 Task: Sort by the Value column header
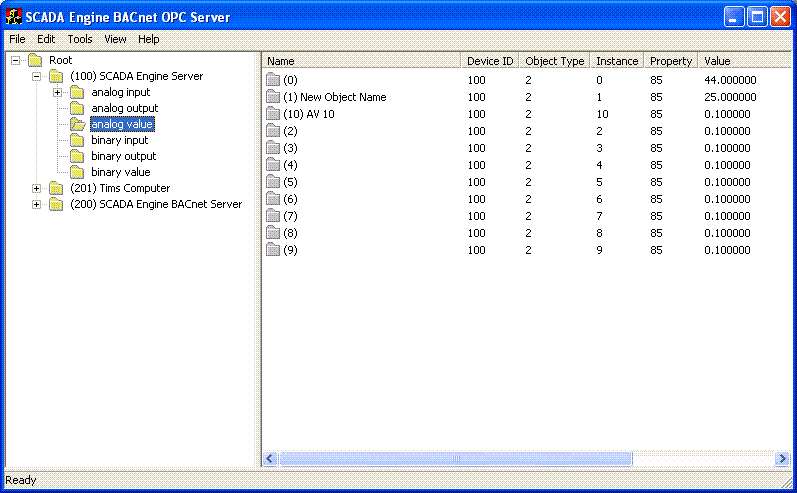coord(745,61)
